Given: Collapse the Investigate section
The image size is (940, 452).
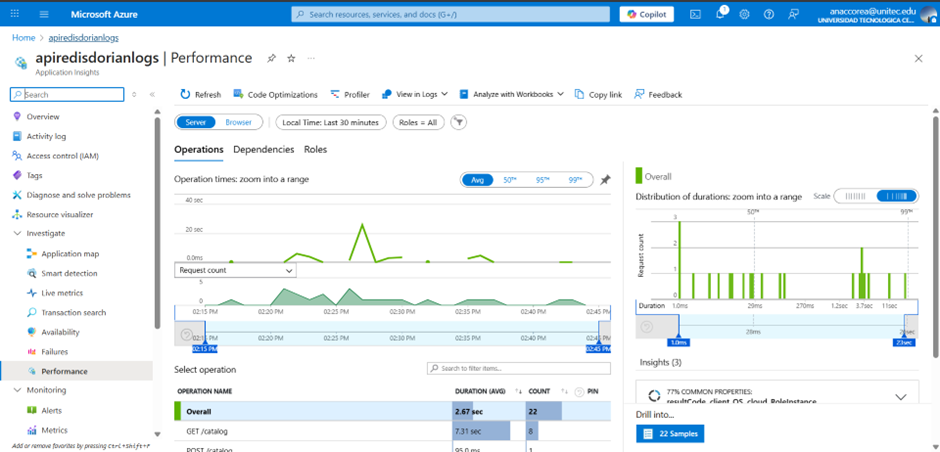Looking at the screenshot, I should click(17, 233).
